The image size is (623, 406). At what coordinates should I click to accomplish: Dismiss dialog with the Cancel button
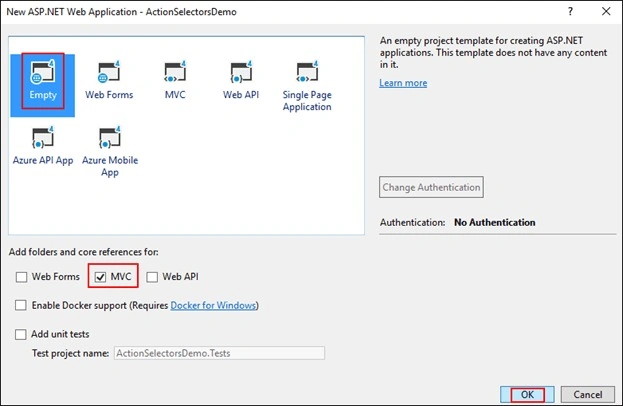(x=588, y=394)
